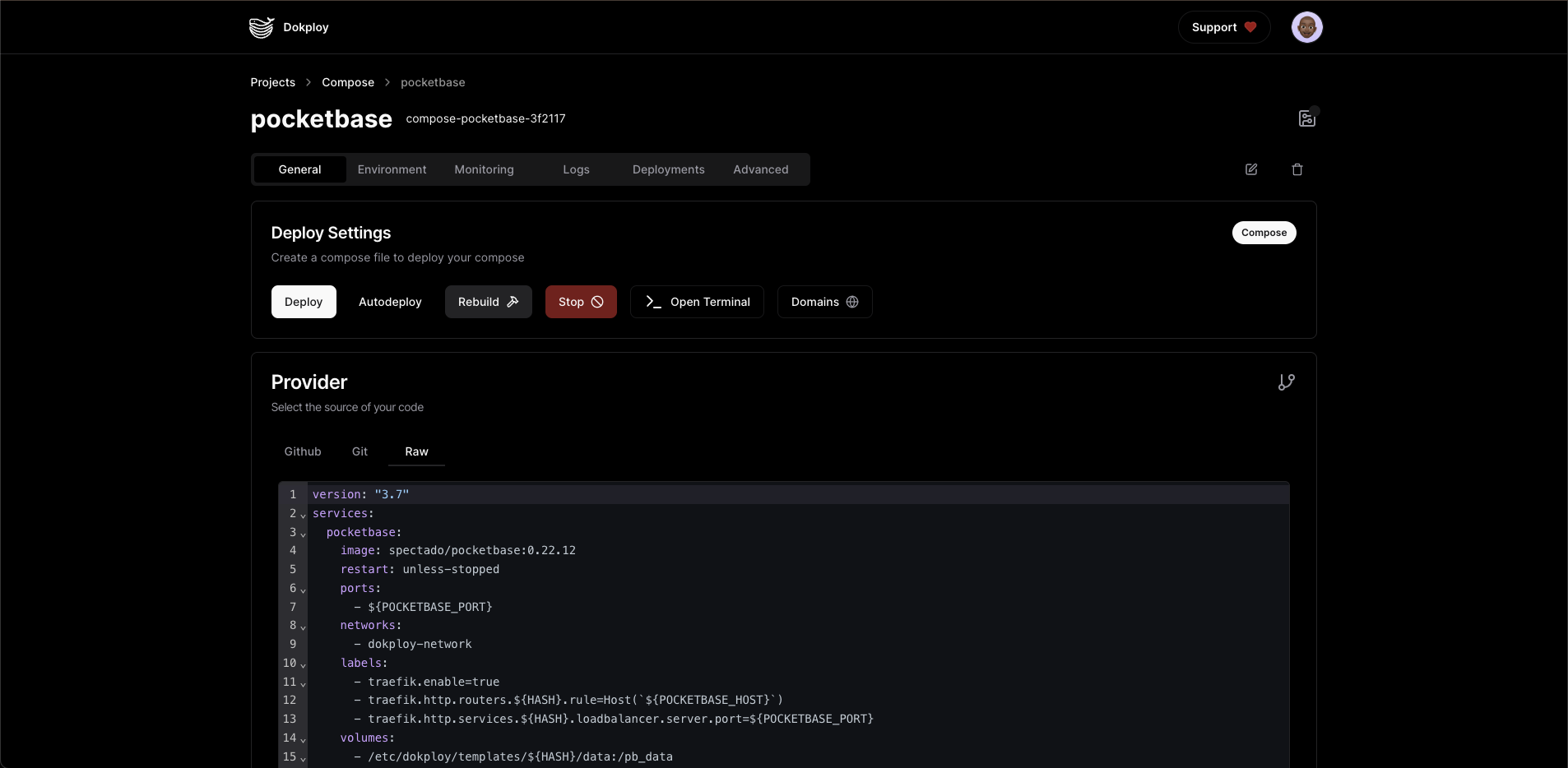Screen dimensions: 1568x768
Task: Collapse the labels block at line 10
Action: [303, 664]
